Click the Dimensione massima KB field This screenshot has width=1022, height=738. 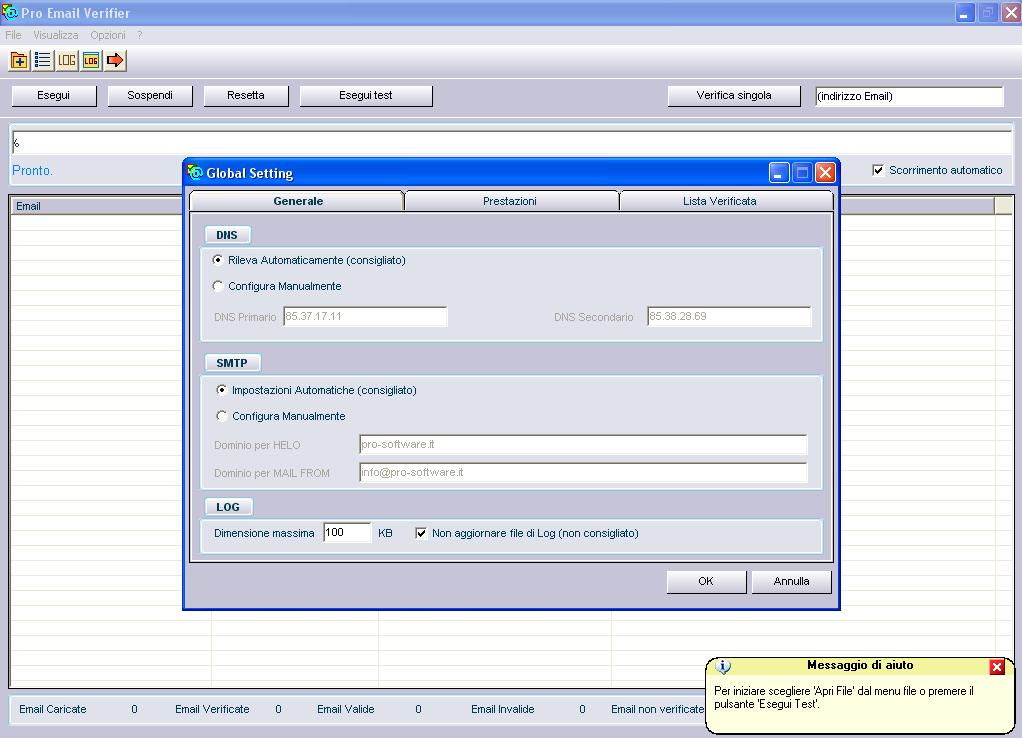click(x=346, y=533)
